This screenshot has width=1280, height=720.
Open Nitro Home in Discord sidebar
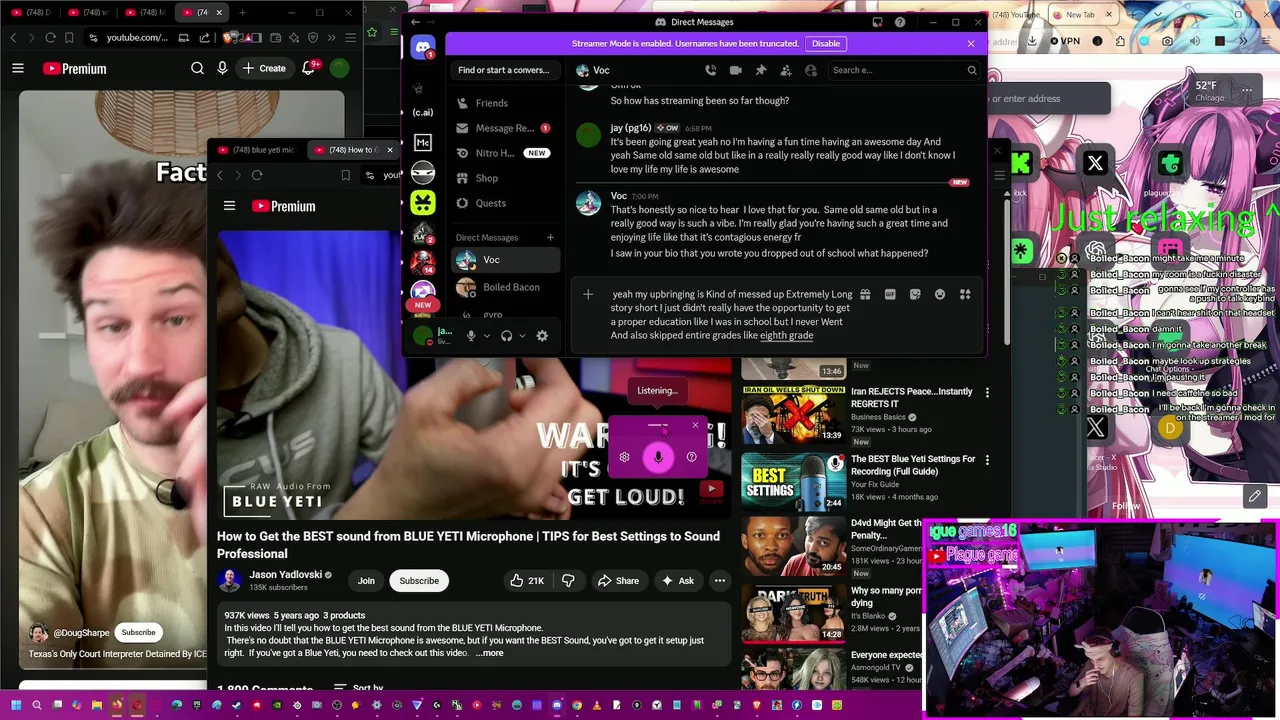point(504,153)
